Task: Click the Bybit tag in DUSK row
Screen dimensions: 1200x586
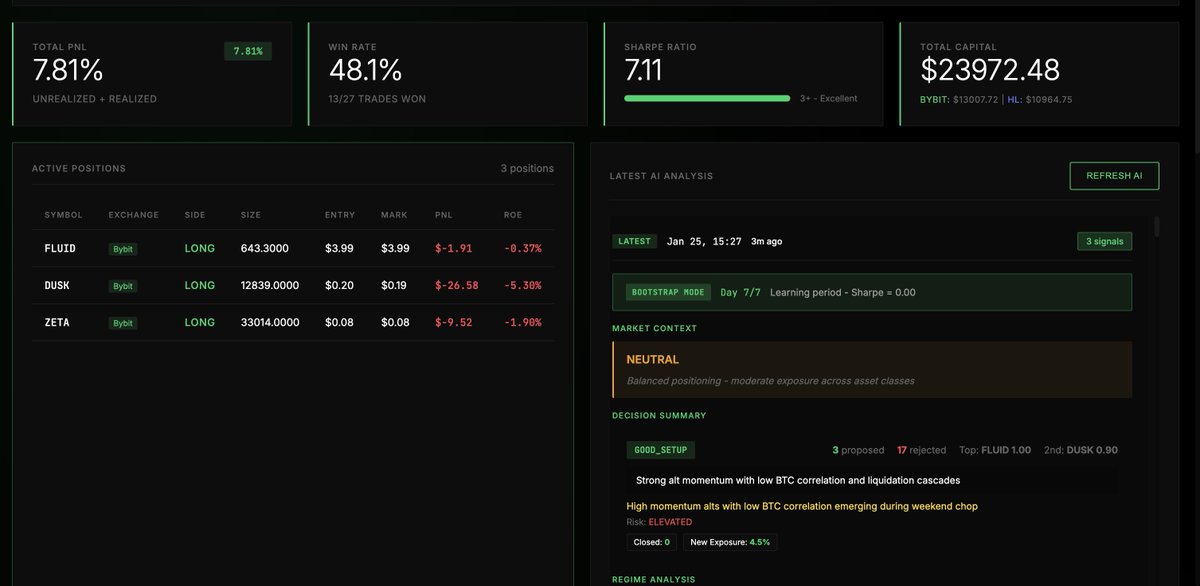Action: (x=123, y=286)
